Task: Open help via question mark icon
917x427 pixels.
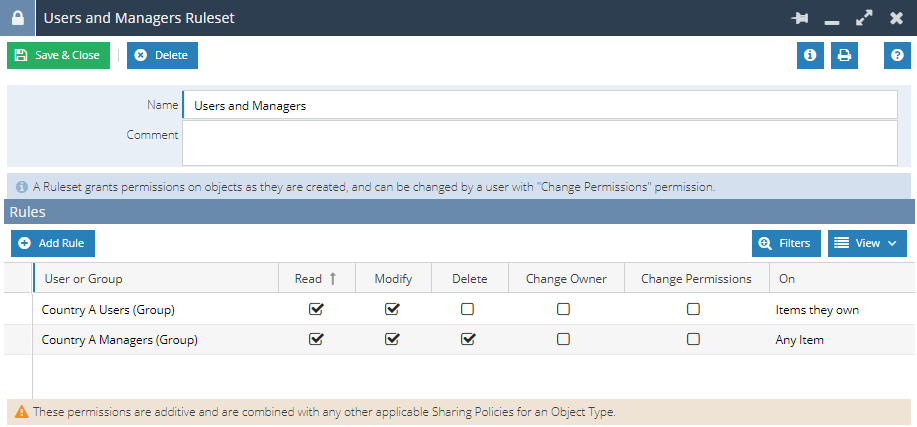Action: point(897,56)
